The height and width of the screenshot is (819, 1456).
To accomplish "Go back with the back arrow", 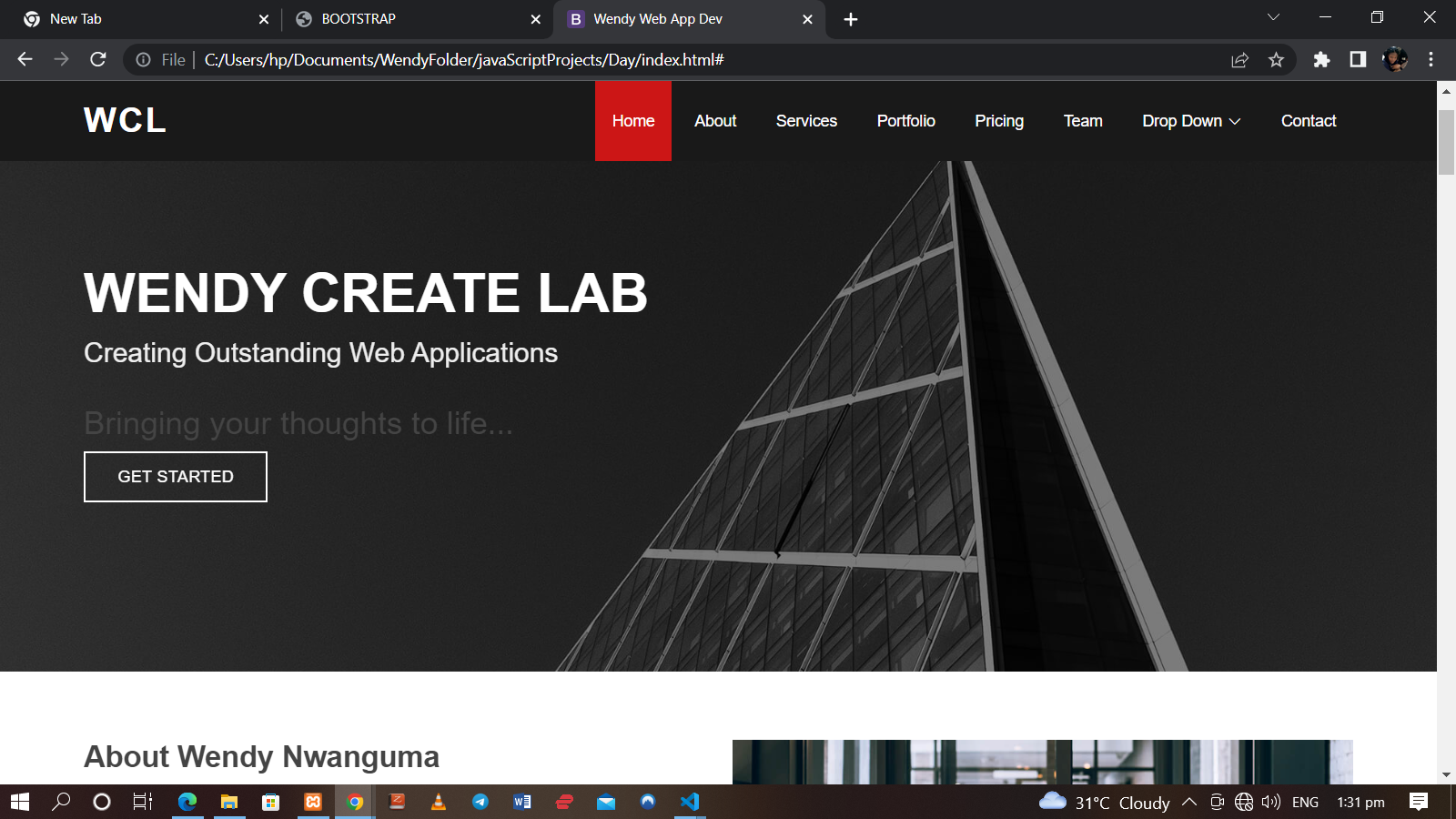I will pos(25,60).
